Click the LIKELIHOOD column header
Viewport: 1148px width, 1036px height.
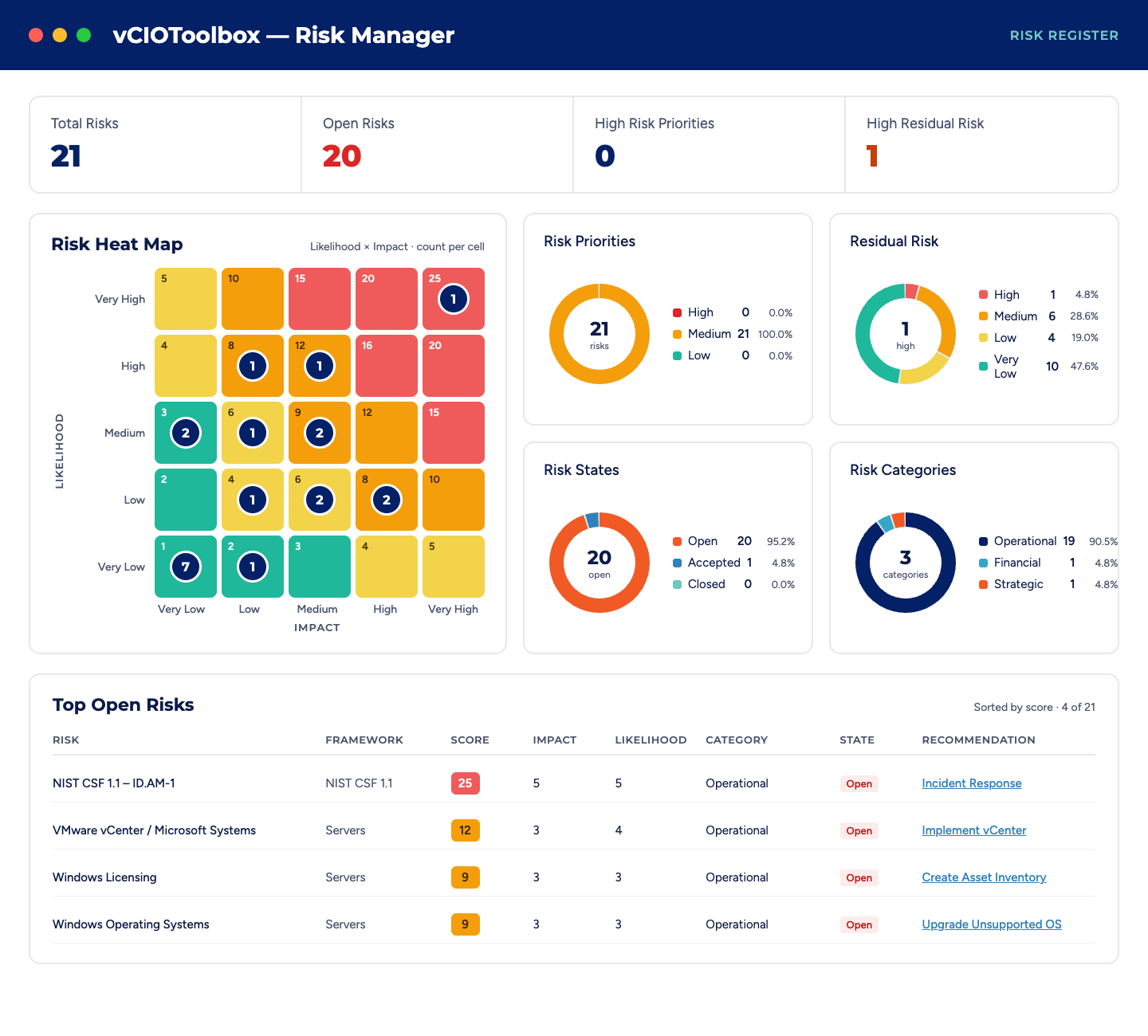click(651, 740)
